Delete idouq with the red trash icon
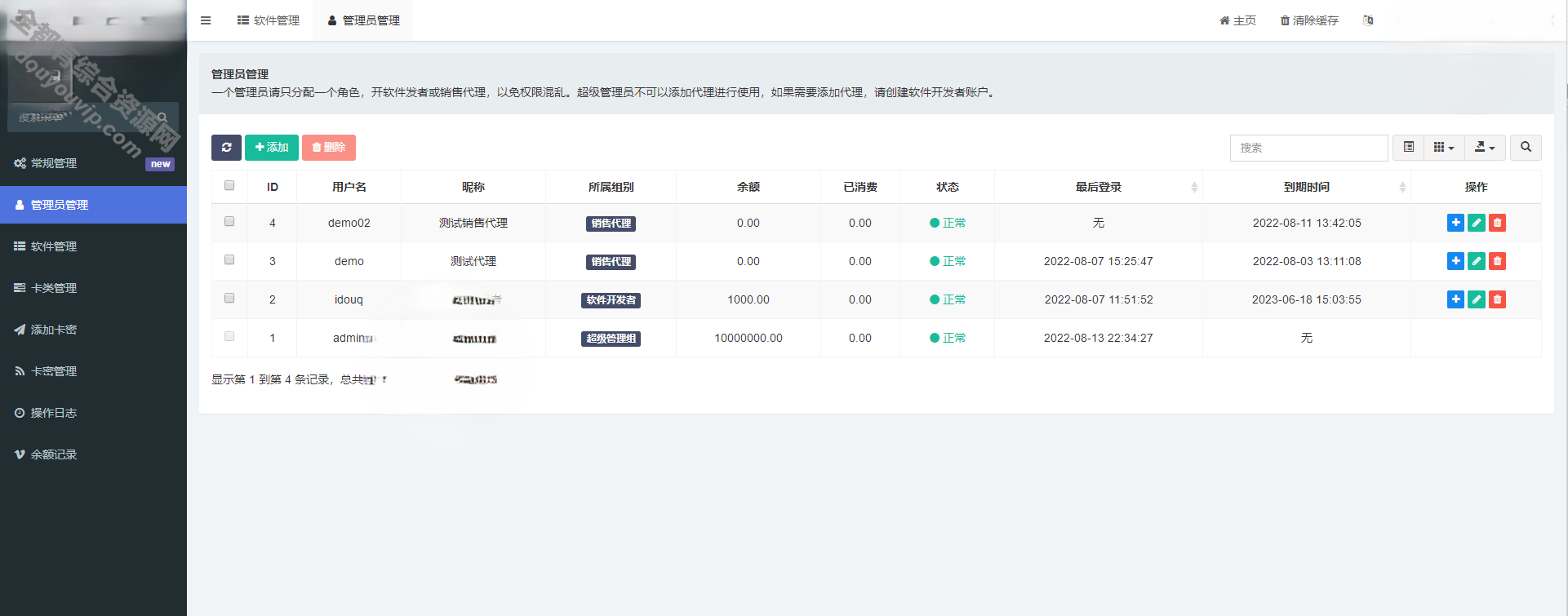The image size is (1568, 616). tap(1497, 299)
